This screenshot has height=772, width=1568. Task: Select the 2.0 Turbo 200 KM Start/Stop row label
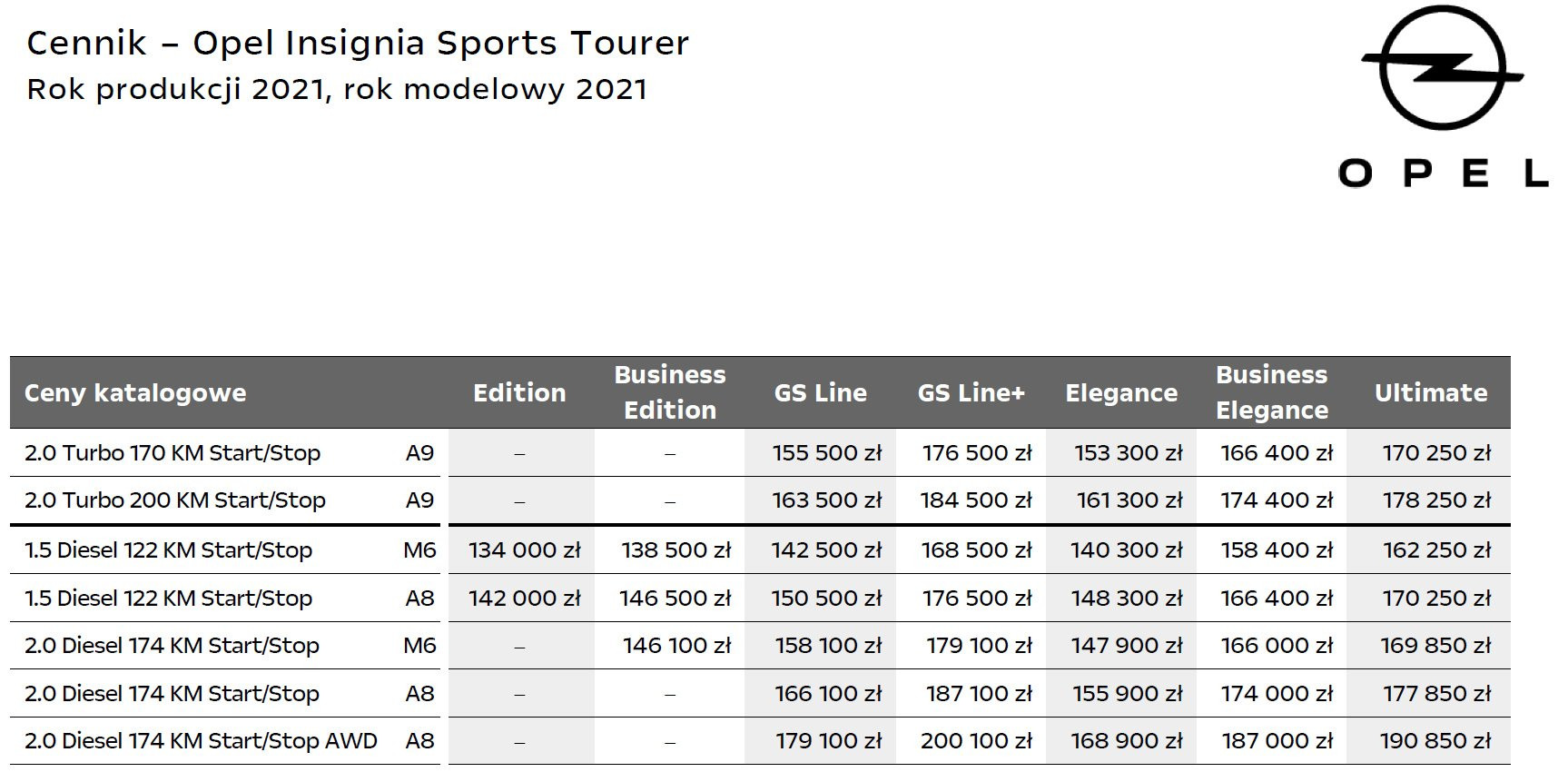point(175,500)
